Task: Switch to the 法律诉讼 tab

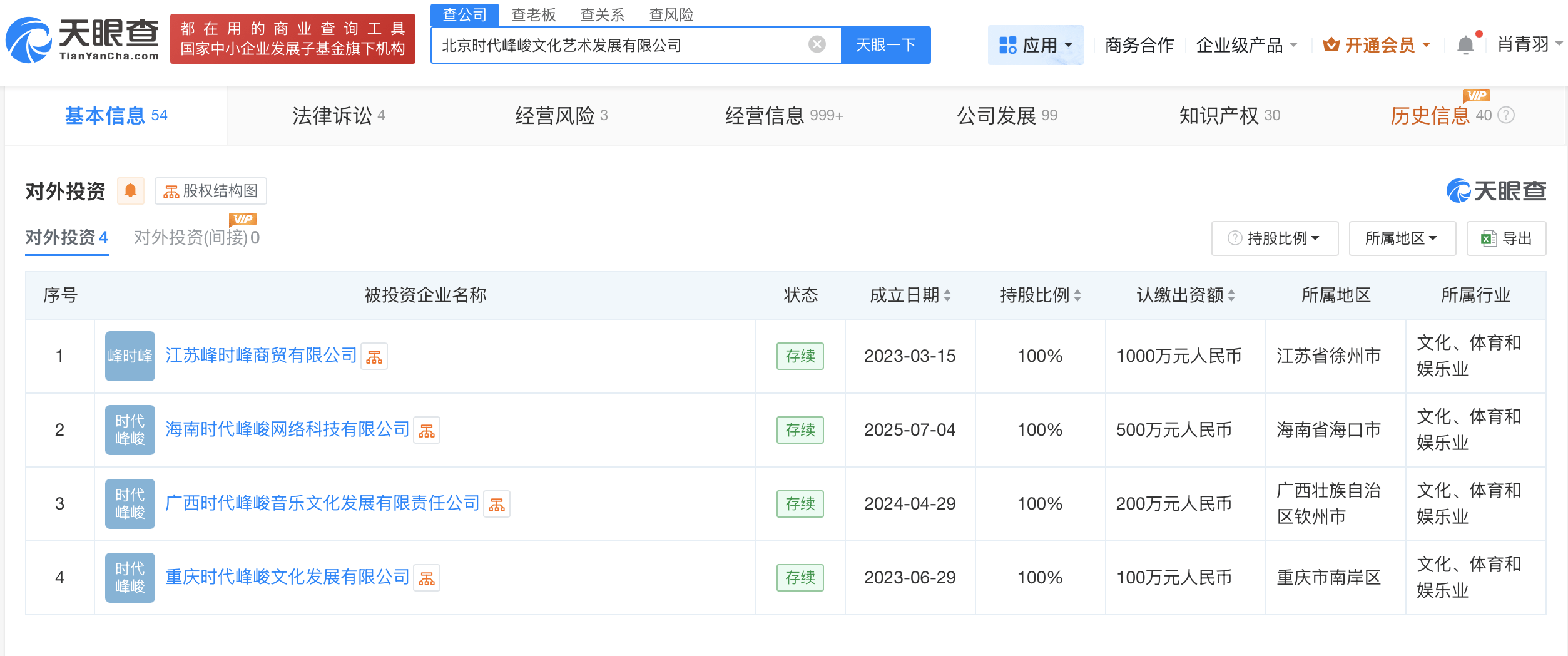Action: click(339, 115)
